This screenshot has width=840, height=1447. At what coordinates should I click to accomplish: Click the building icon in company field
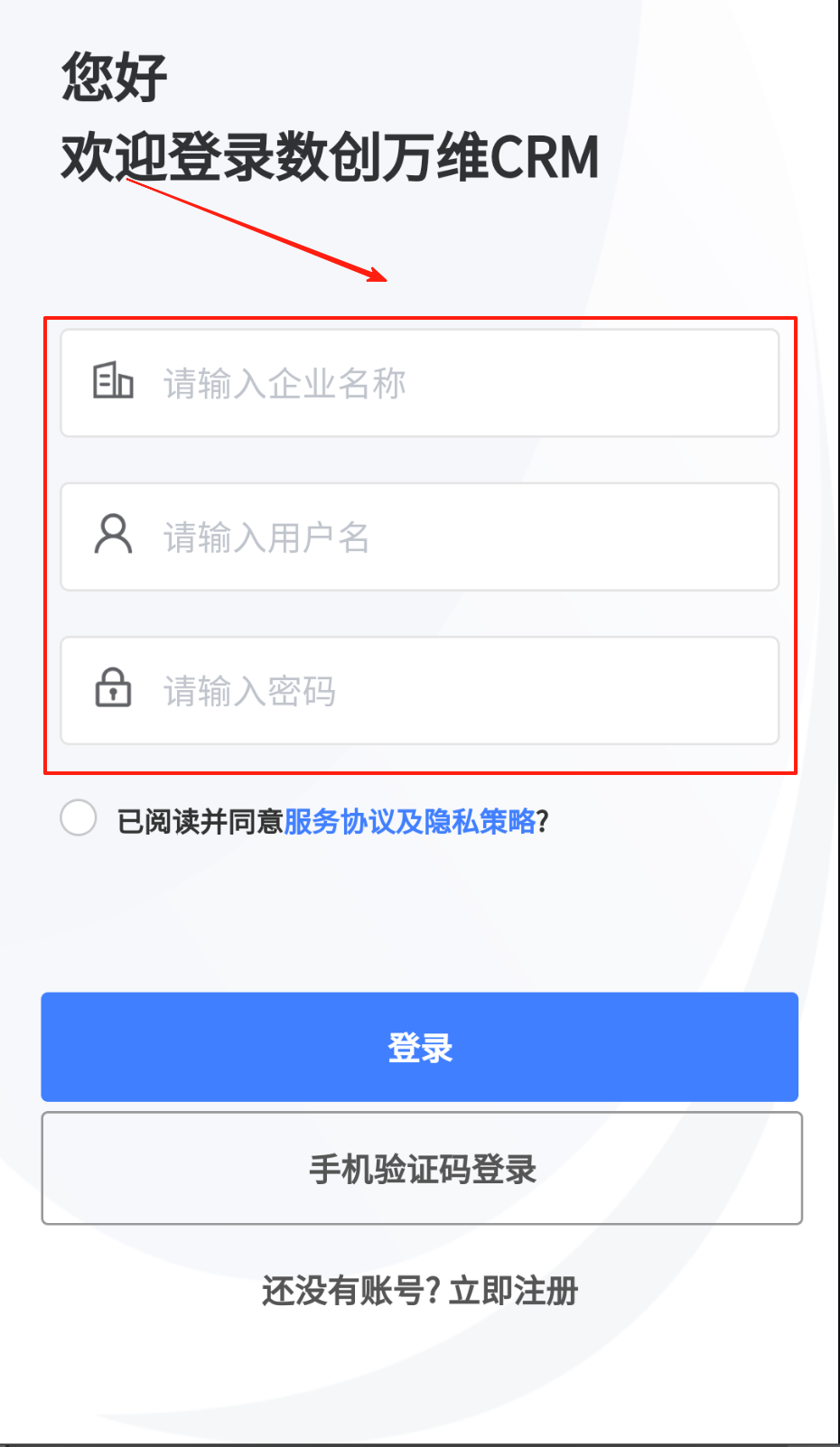tap(113, 381)
